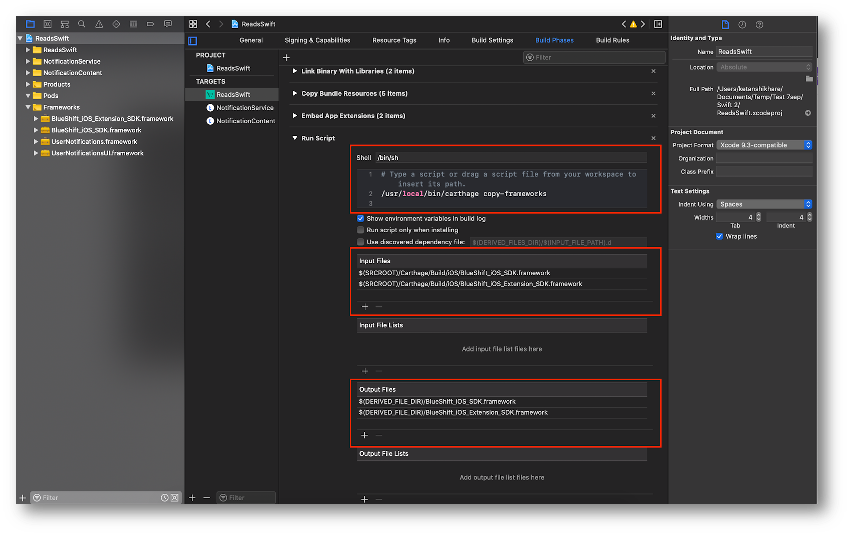
Task: Click the Organization field
Action: (764, 159)
